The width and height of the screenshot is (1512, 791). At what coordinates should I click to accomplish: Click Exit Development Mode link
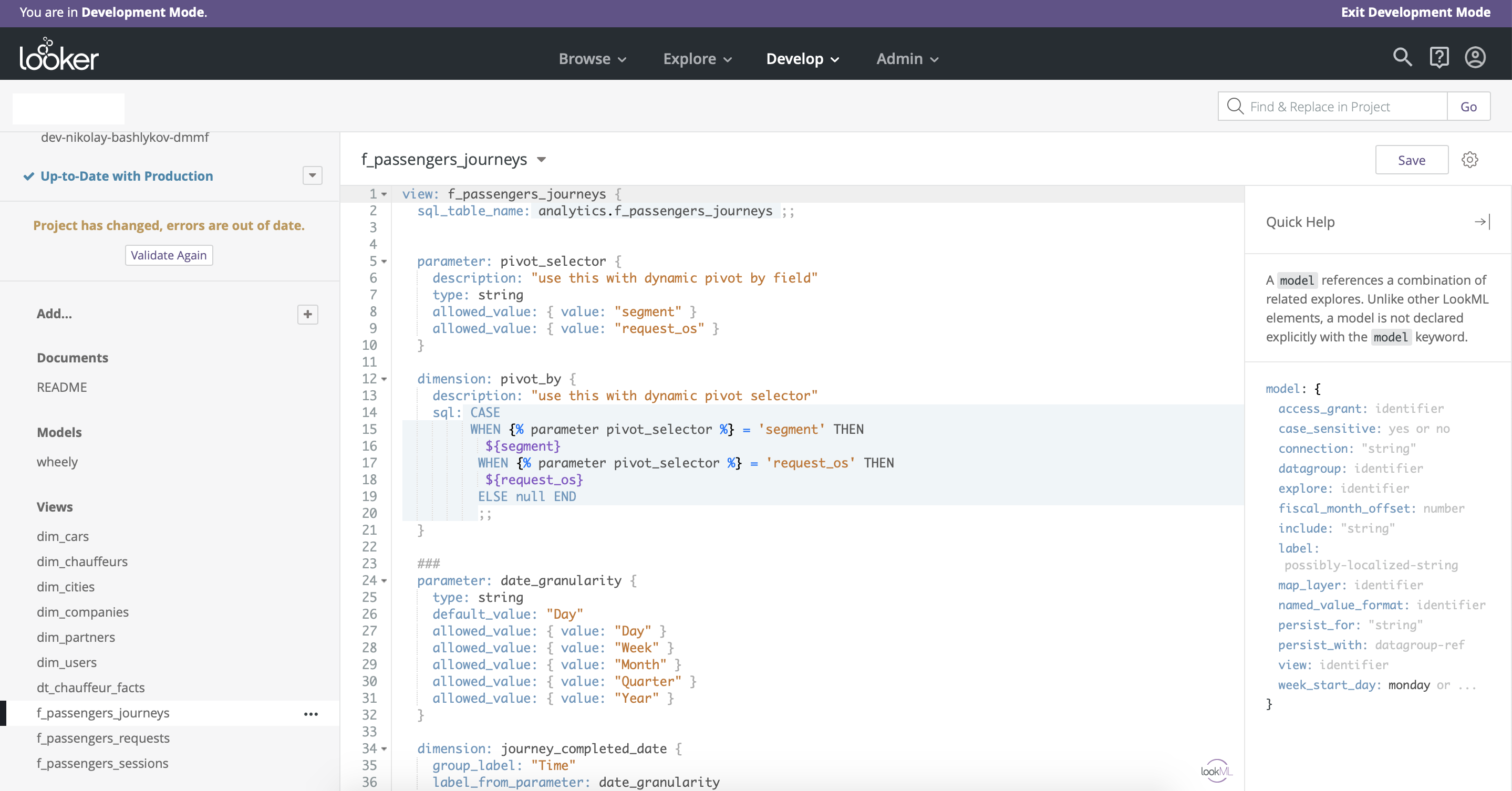(x=1415, y=12)
